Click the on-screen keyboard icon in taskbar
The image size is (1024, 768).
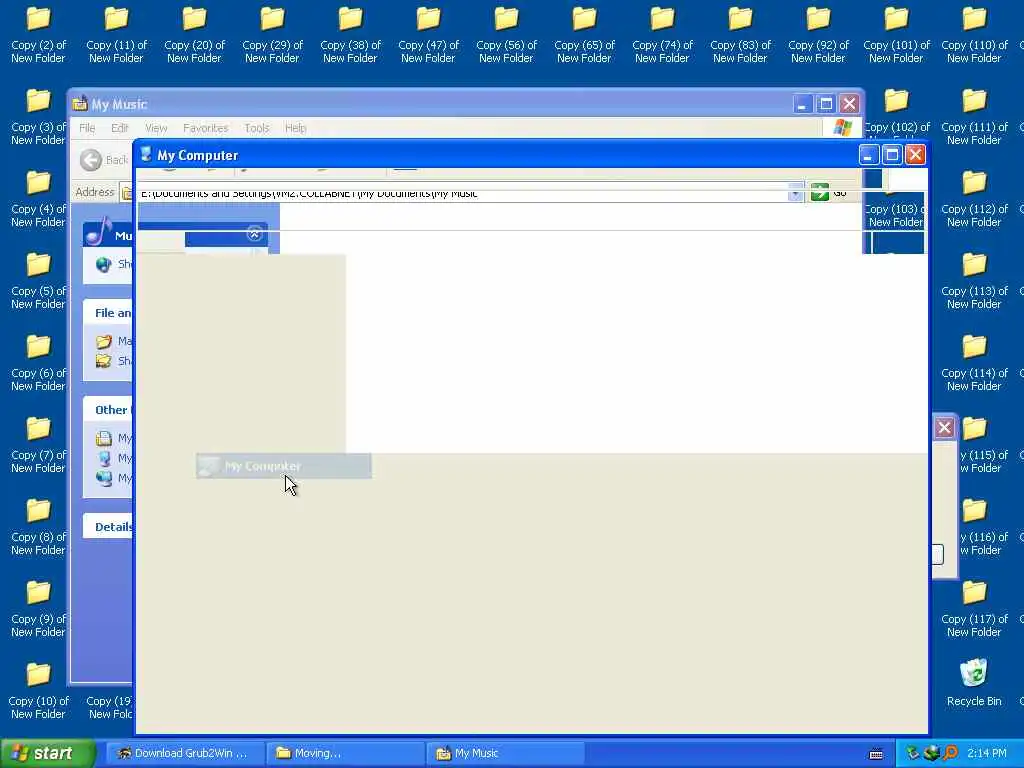point(876,754)
